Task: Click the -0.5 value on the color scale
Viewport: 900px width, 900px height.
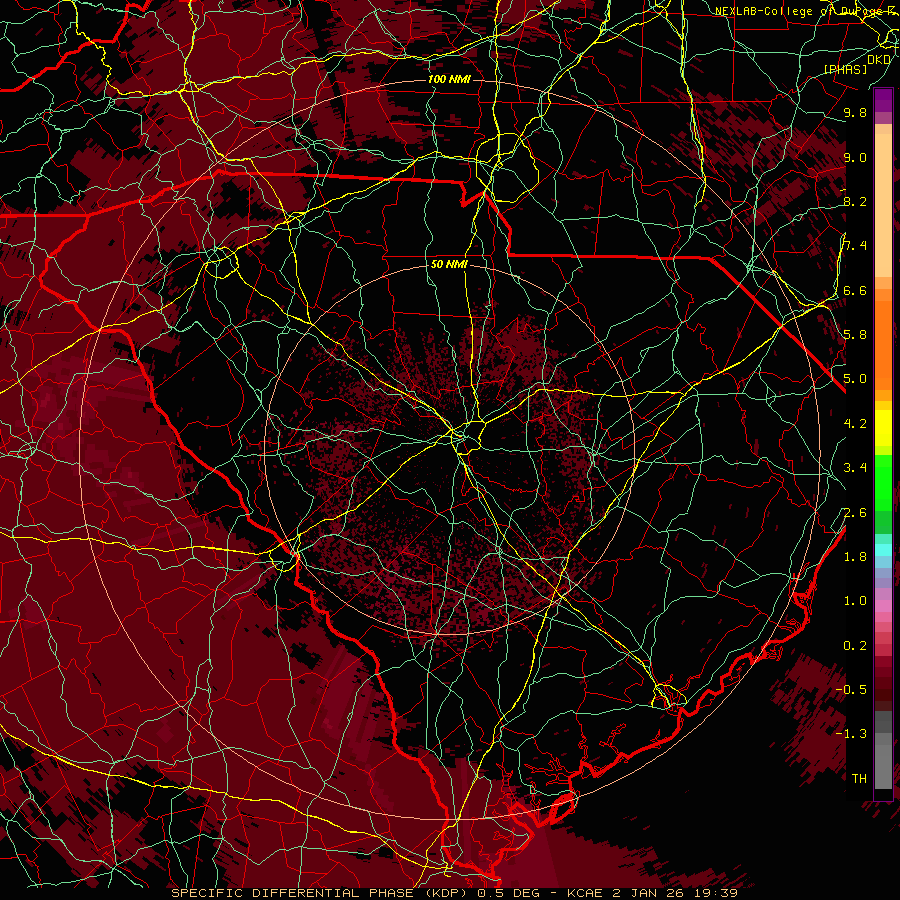Action: click(851, 690)
